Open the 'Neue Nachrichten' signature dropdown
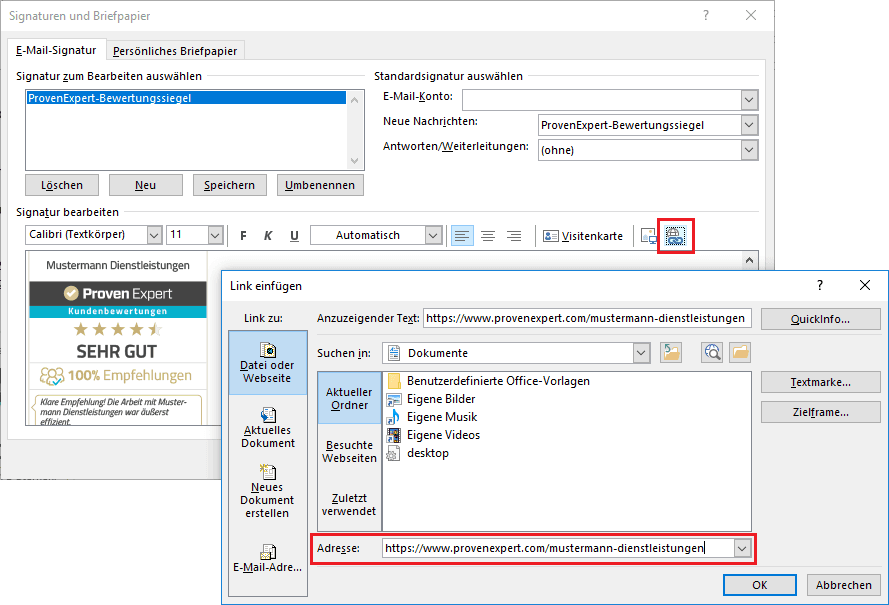The height and width of the screenshot is (605, 889). (749, 125)
